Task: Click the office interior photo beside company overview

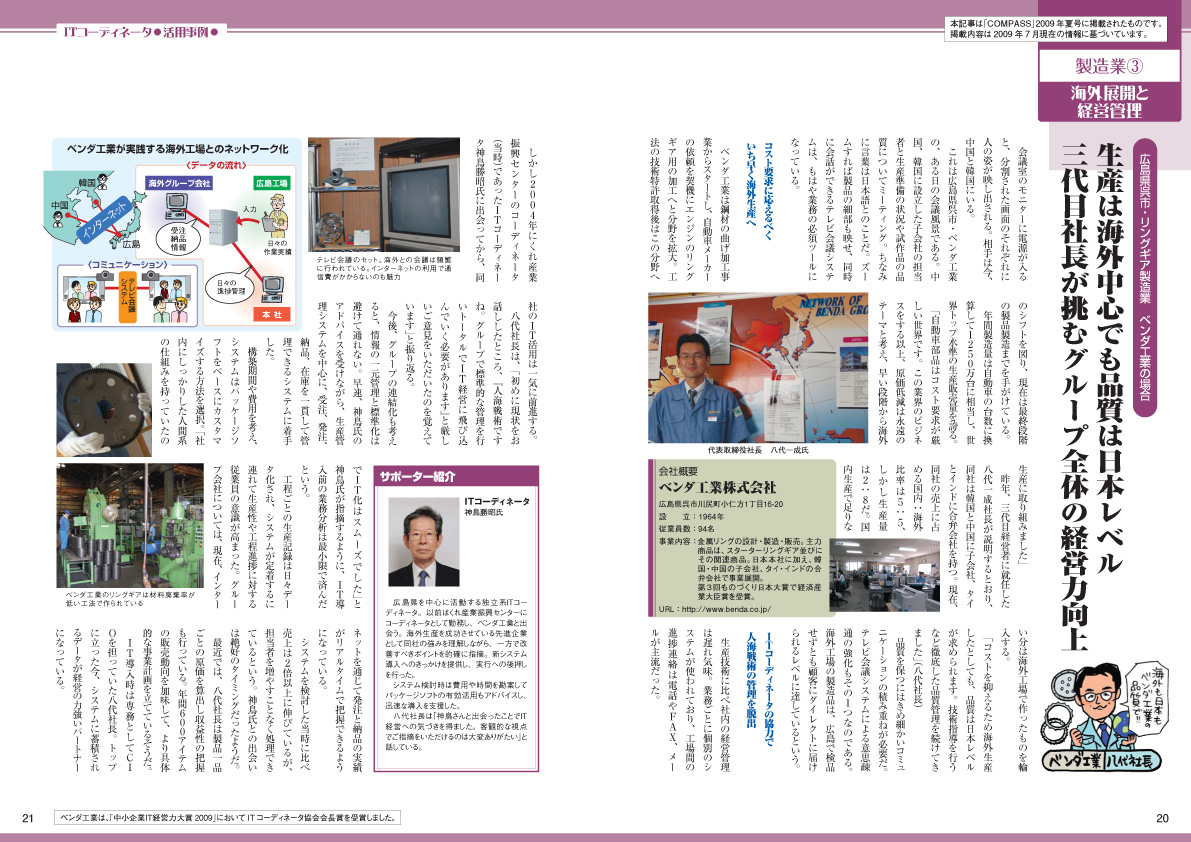Action: (x=884, y=575)
